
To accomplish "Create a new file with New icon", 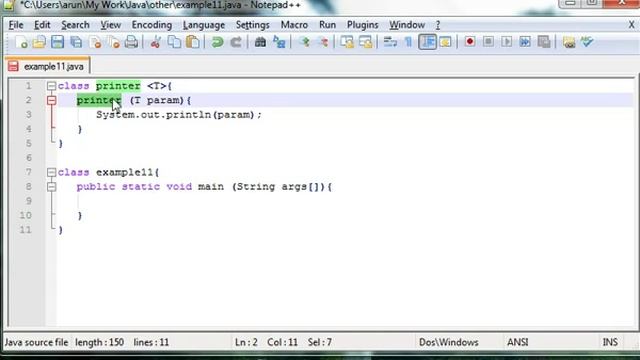I will [x=21, y=42].
